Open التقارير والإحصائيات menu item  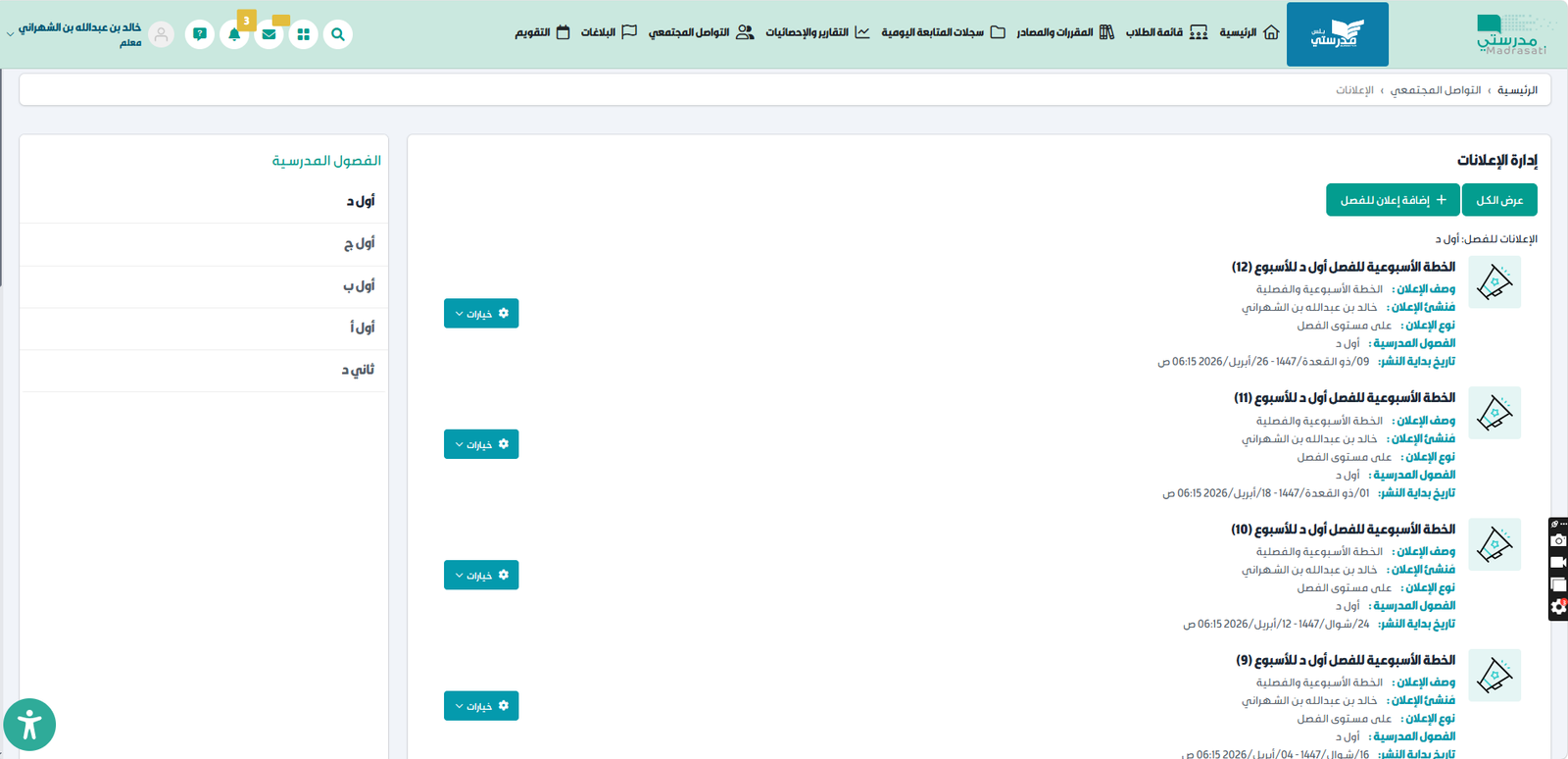[817, 32]
